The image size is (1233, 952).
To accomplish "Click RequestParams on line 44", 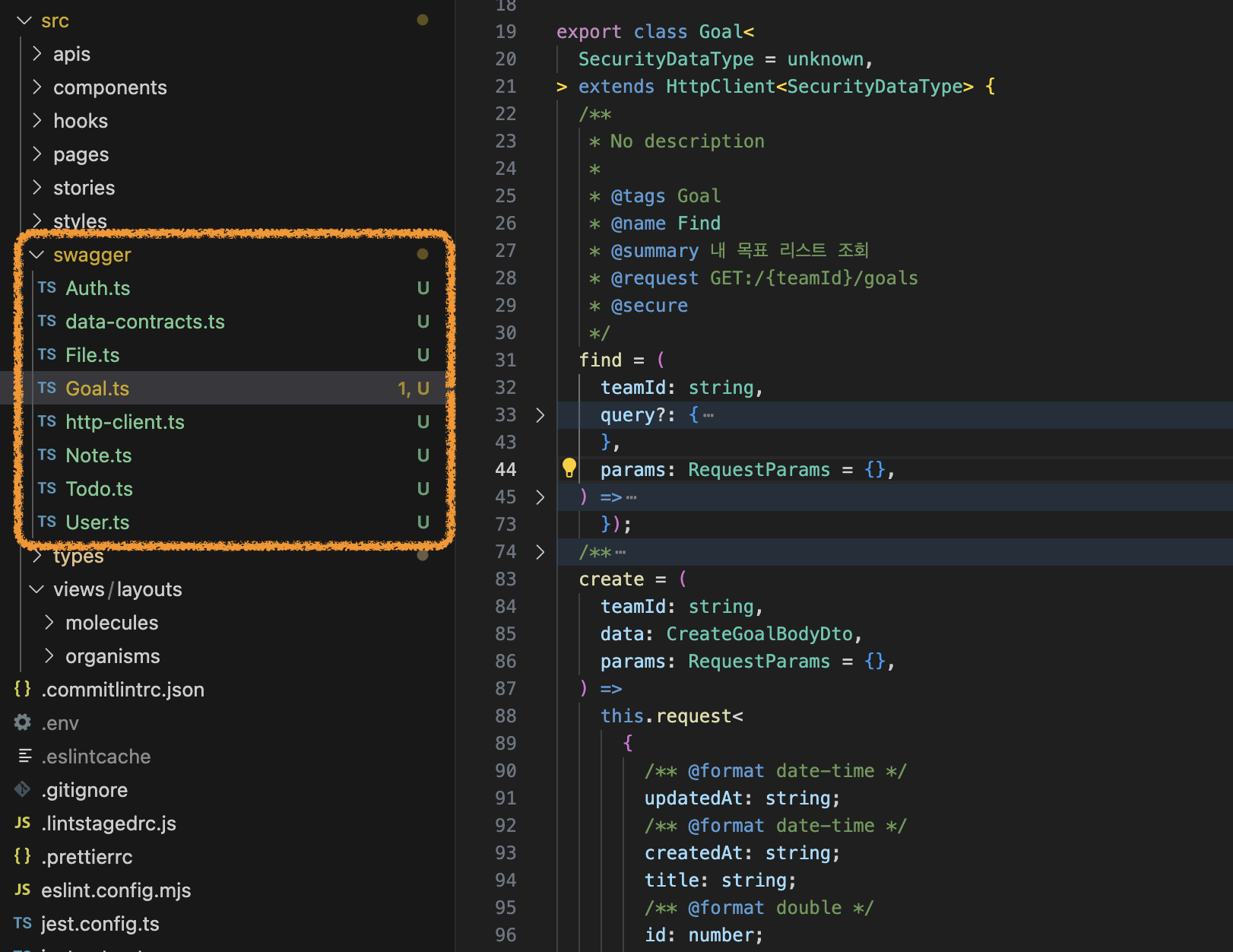I will (759, 469).
